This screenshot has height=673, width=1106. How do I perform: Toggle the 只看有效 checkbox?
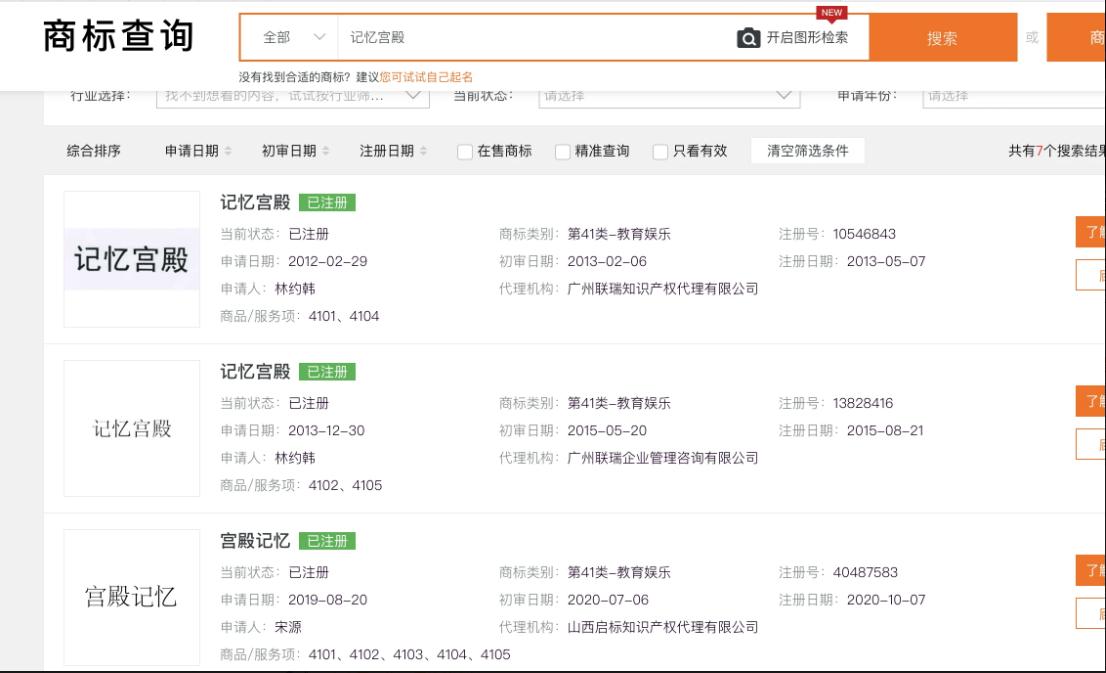(660, 152)
